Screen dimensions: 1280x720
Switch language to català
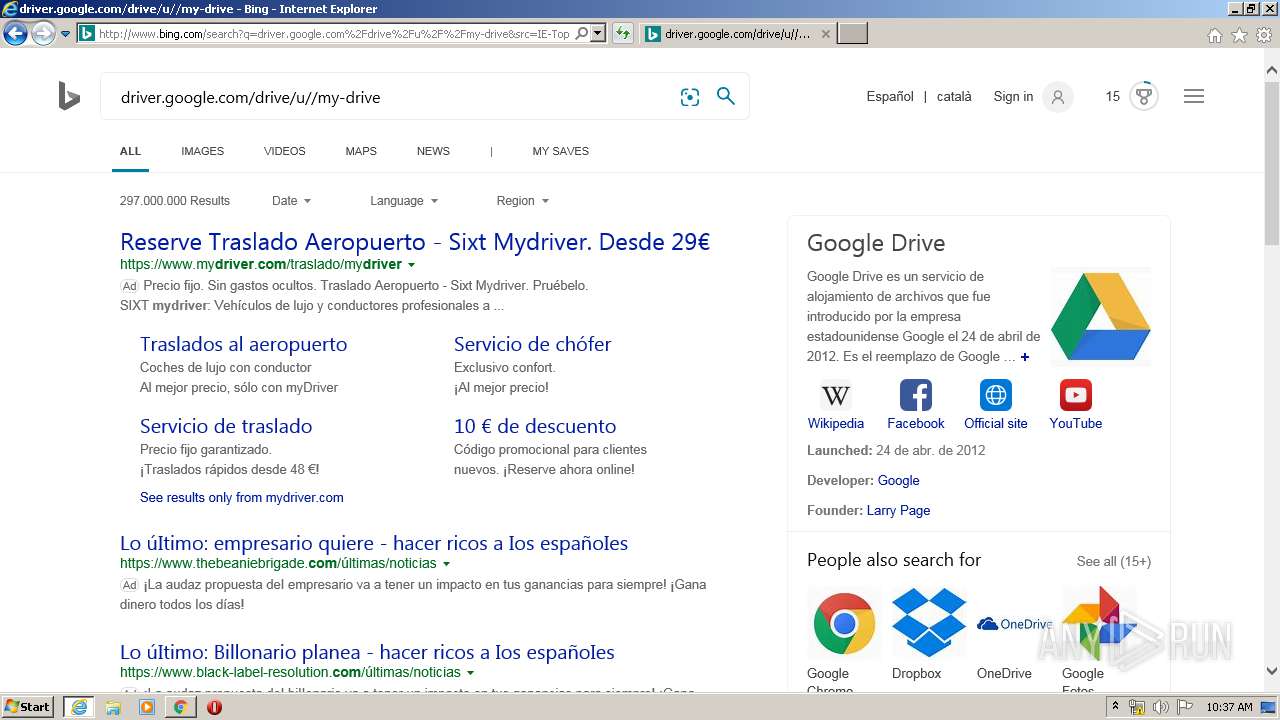click(954, 97)
